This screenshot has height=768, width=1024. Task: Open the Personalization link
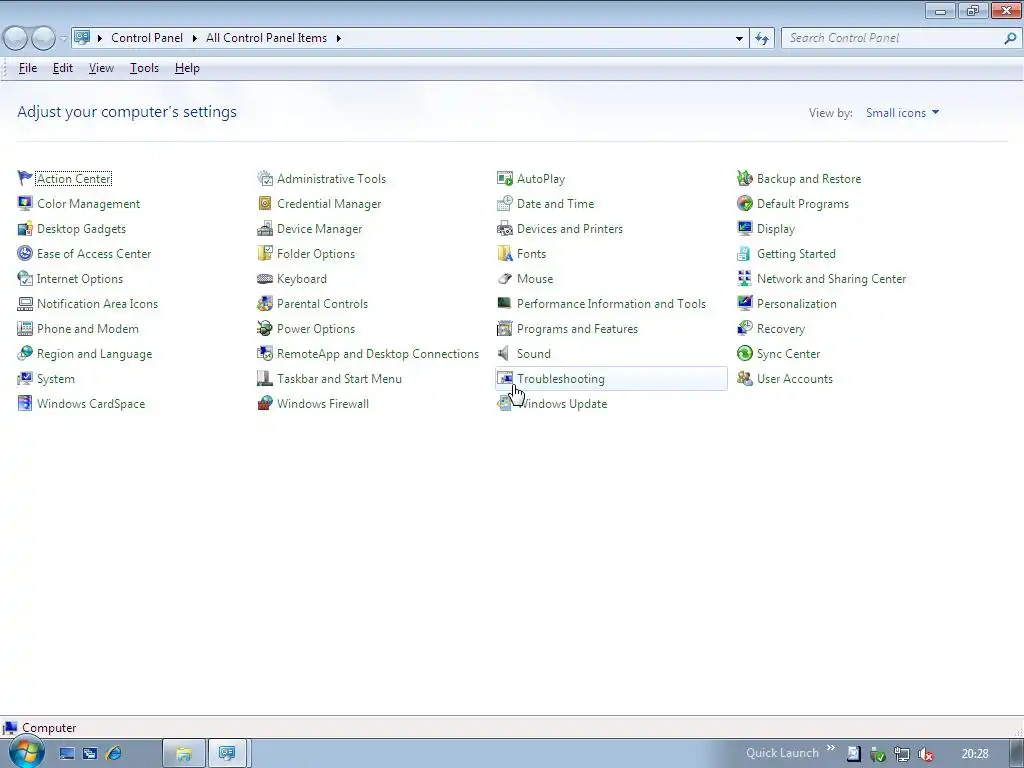(x=796, y=304)
